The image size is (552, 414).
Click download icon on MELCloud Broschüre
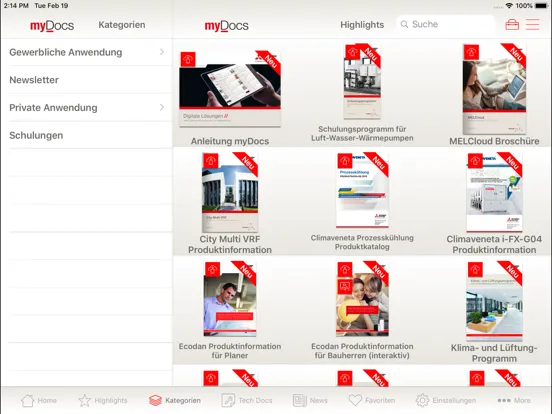(471, 52)
